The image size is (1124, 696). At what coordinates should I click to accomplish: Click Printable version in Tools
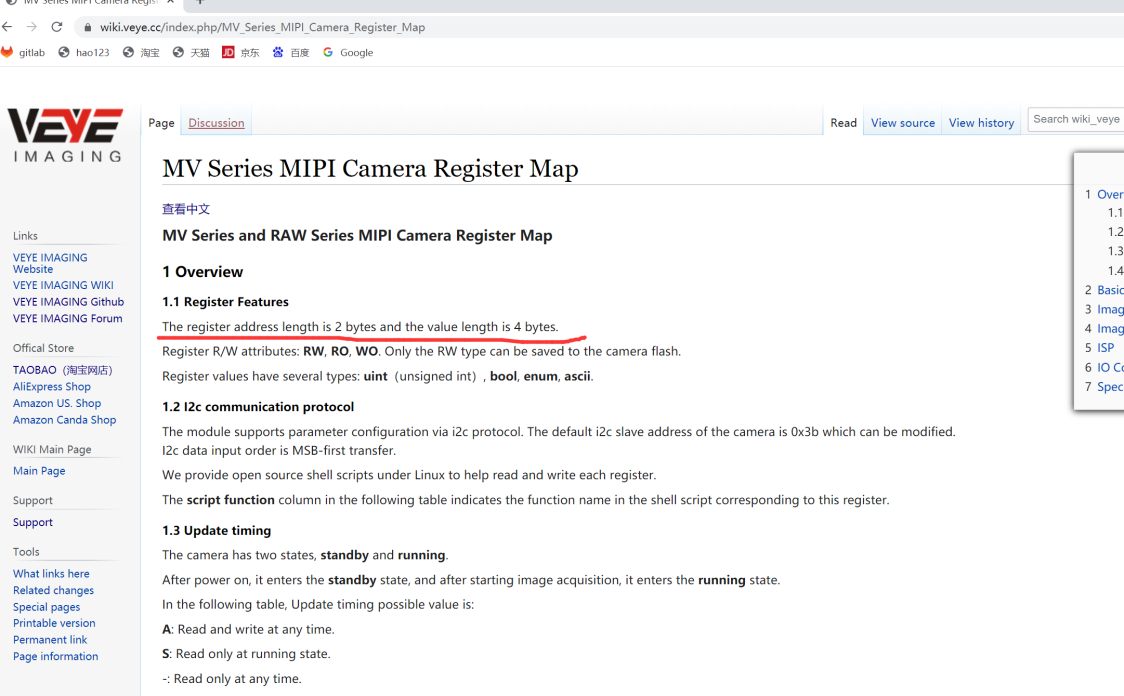coord(54,623)
